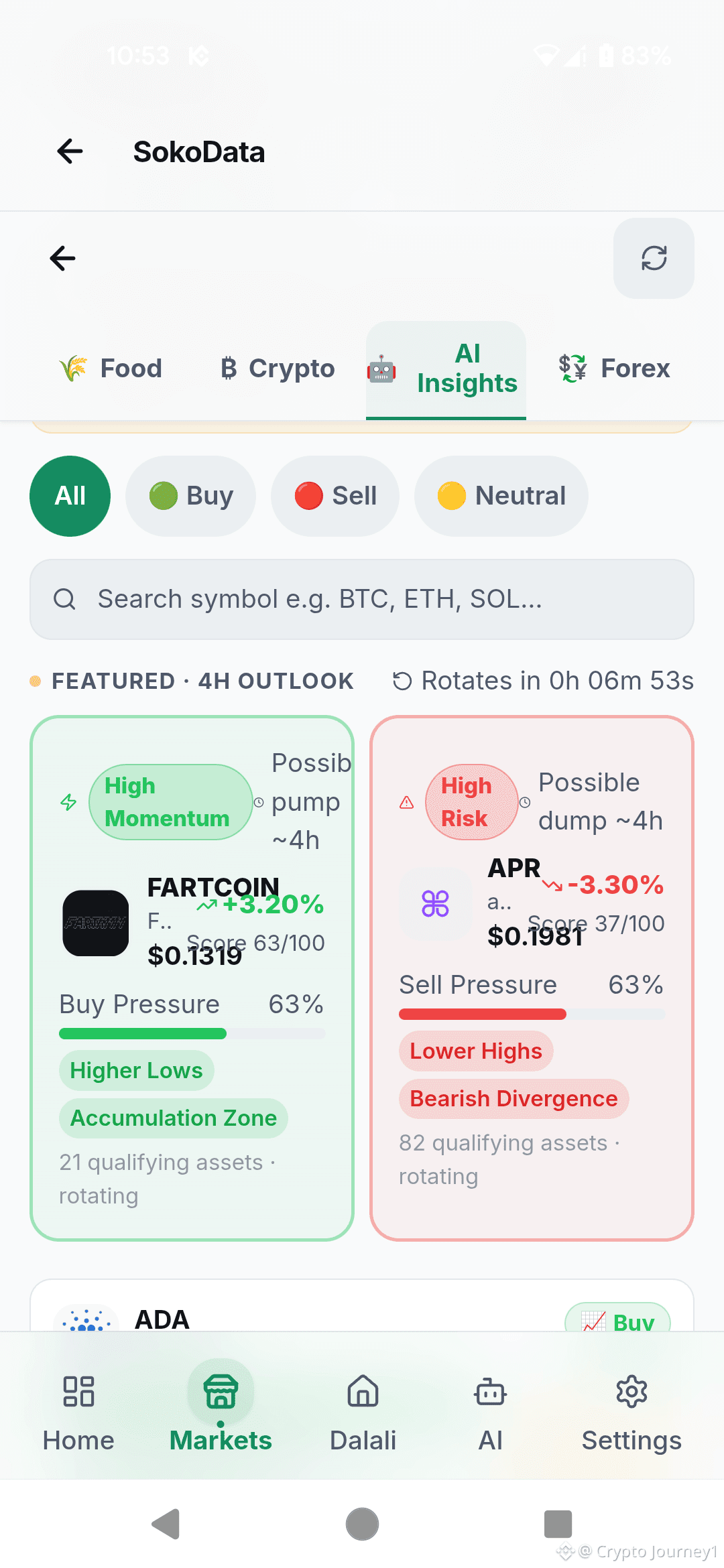This screenshot has width=724, height=1568.
Task: Switch to the Crypto tab
Action: [x=278, y=369]
